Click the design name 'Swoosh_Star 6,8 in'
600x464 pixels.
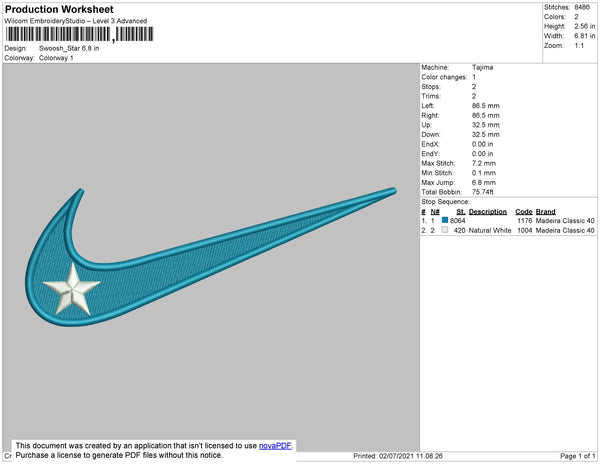click(69, 49)
